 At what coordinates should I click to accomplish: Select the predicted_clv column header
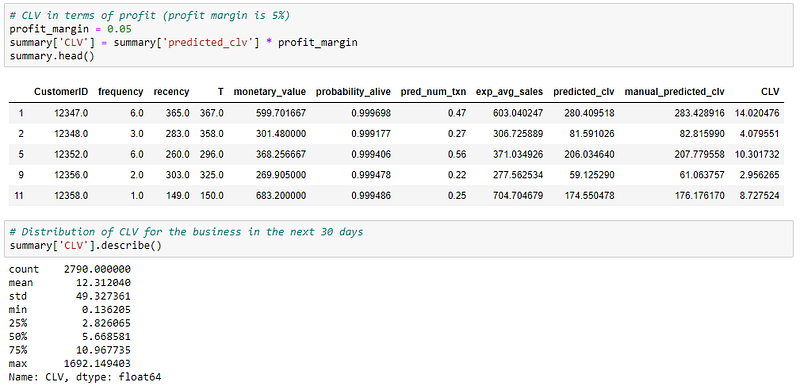point(584,92)
